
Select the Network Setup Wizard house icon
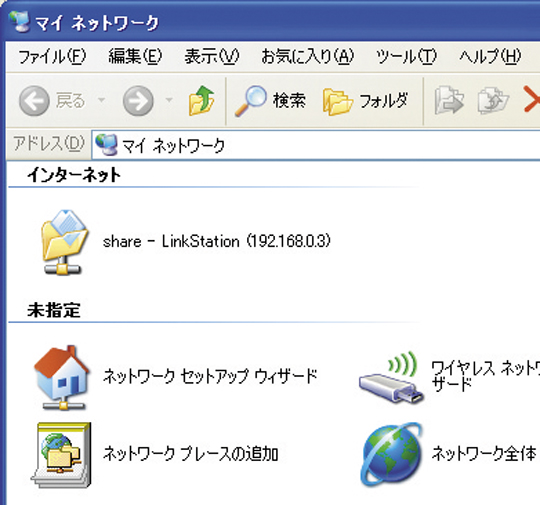[x=62, y=378]
